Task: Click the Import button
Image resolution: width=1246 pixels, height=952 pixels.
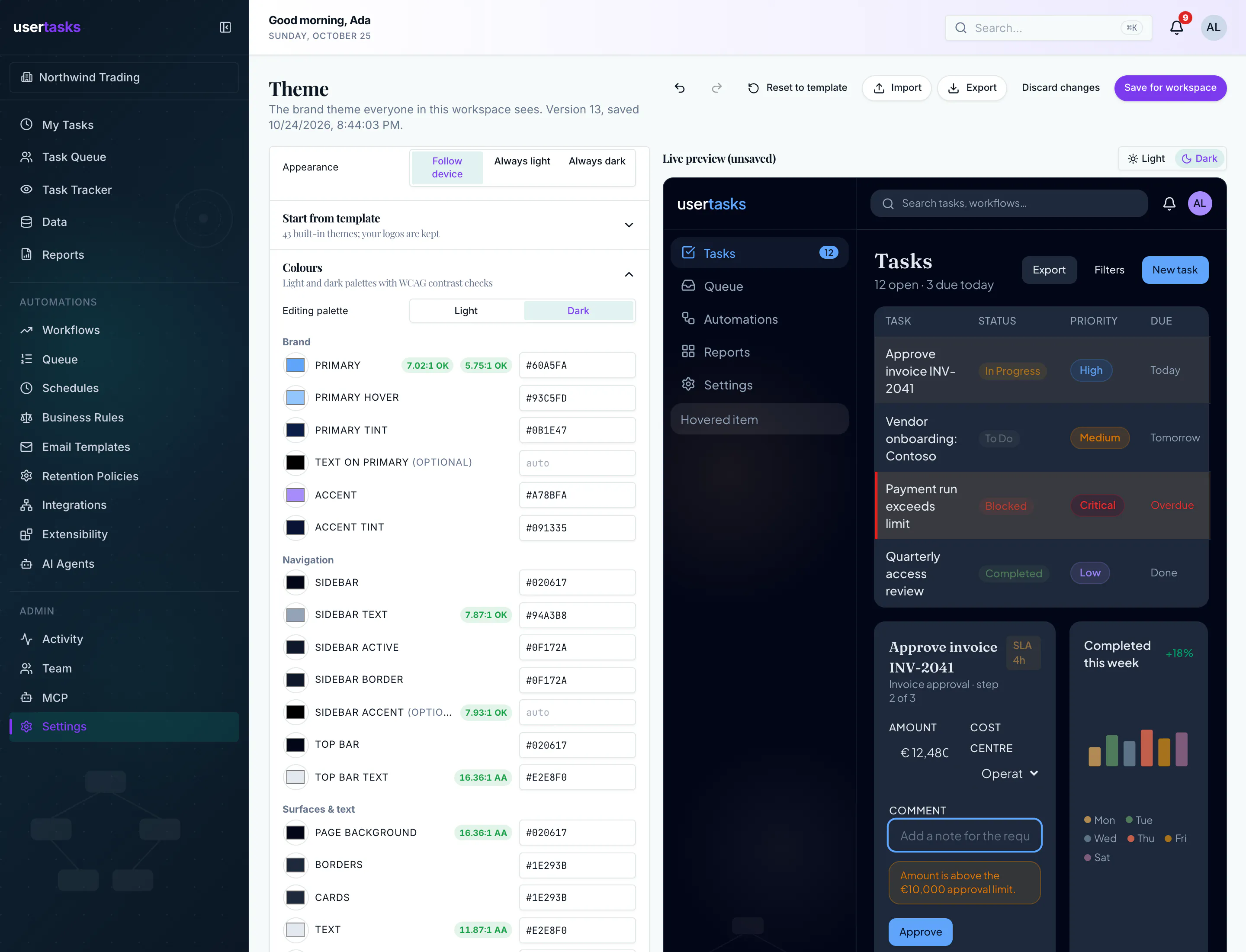Action: coord(896,88)
